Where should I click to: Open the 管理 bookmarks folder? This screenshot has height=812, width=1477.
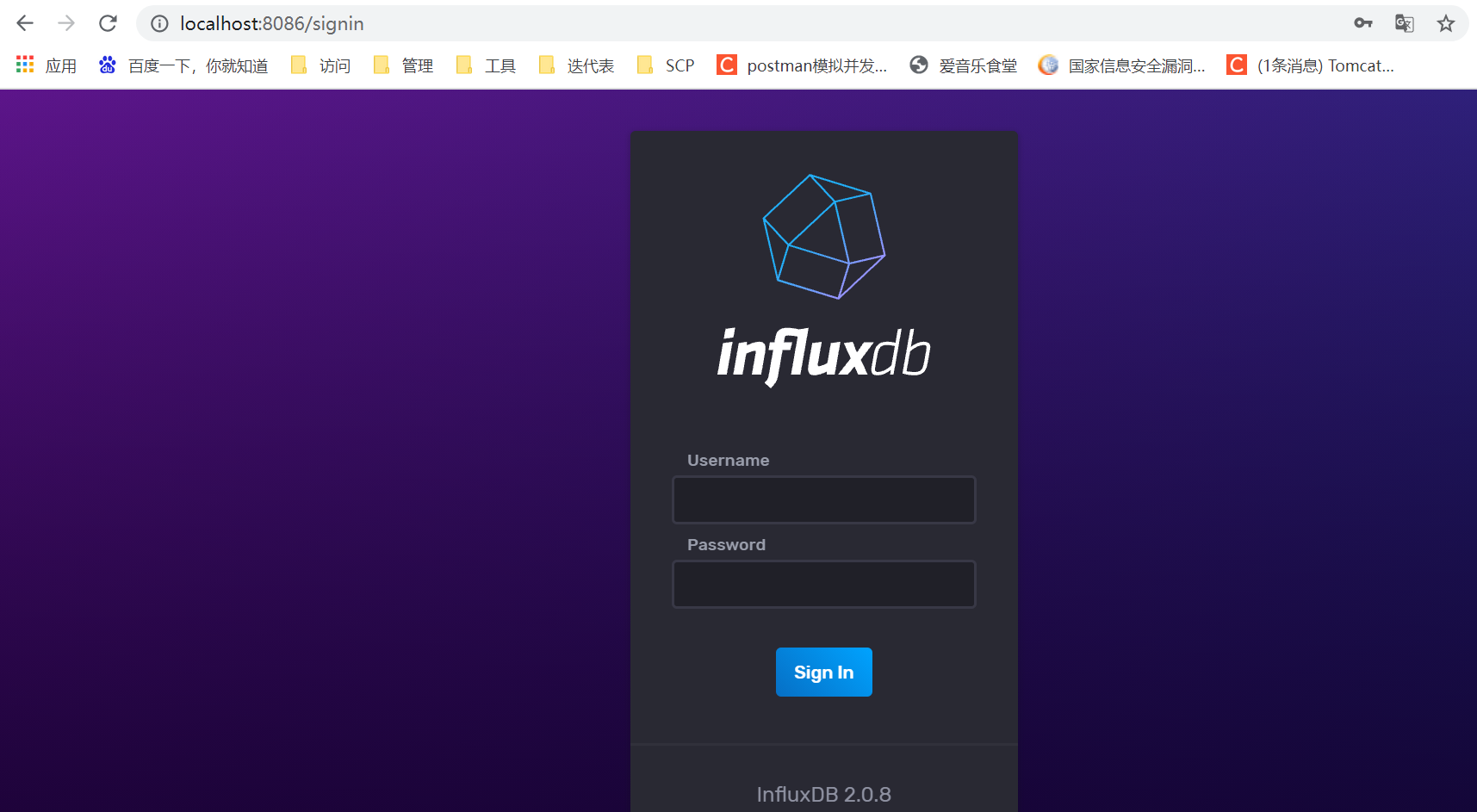(x=402, y=65)
